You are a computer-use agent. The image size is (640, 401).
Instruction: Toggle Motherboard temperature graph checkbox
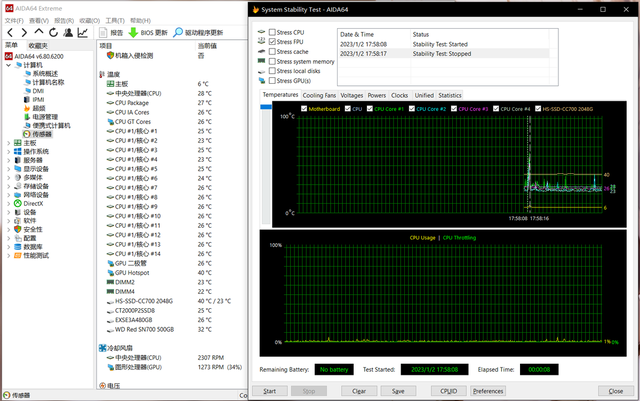(x=304, y=109)
